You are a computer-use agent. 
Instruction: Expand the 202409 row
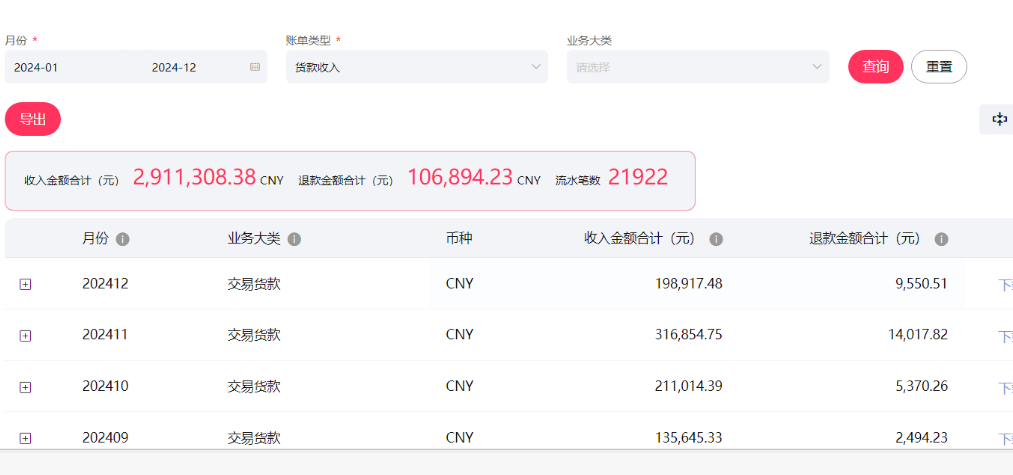pos(26,438)
